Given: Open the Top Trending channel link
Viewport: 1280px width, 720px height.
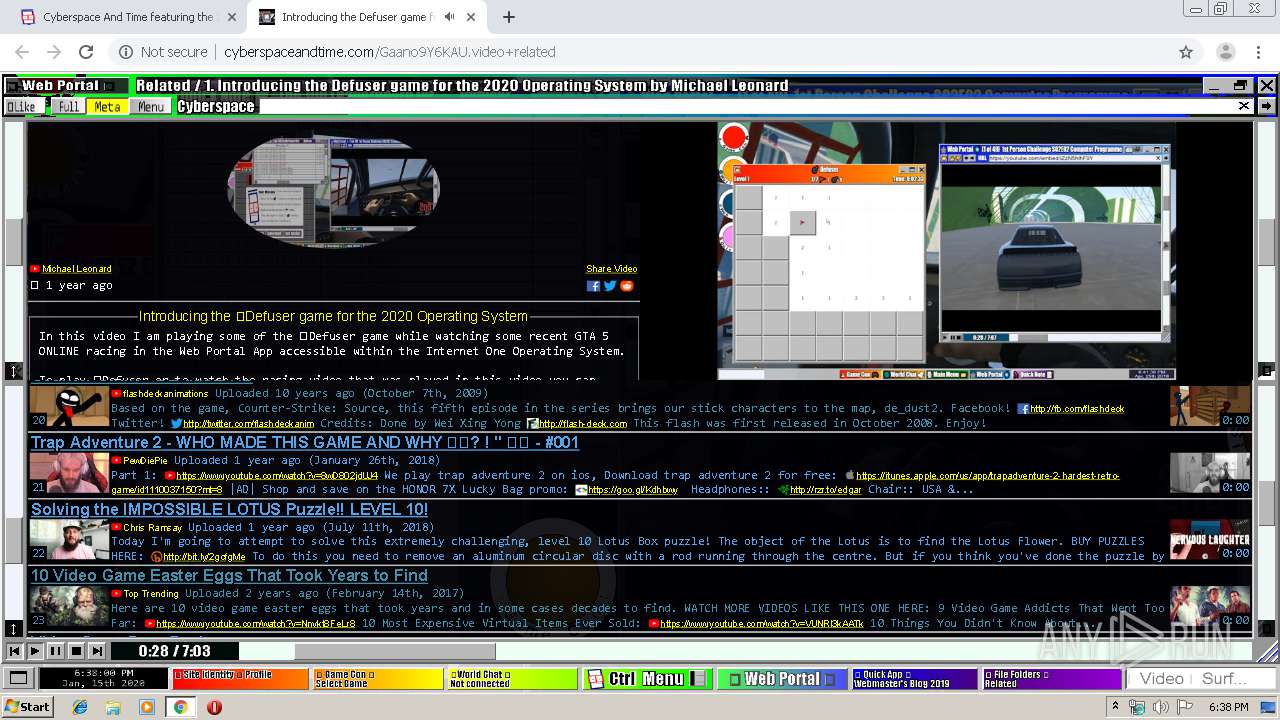Looking at the screenshot, I should pos(151,594).
